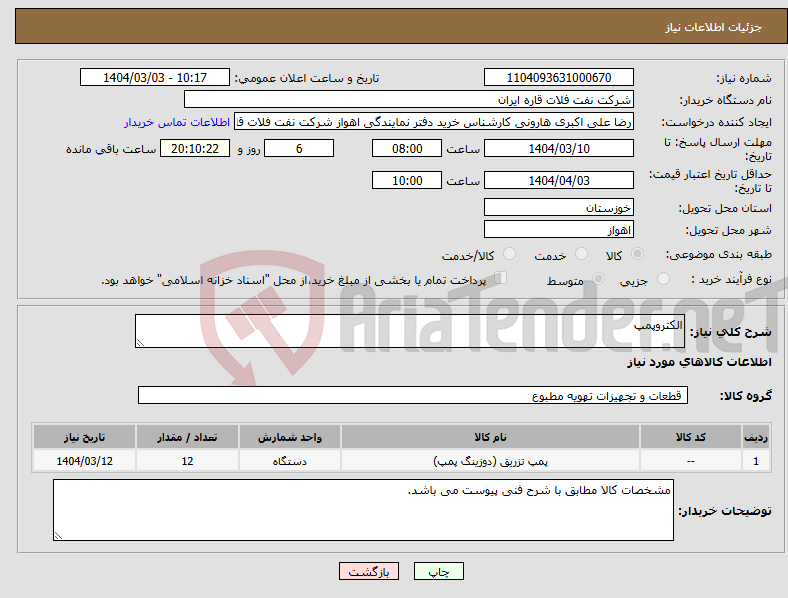Click the response deadline date 1404/03/10
This screenshot has height=598, width=788.
pyautogui.click(x=558, y=149)
